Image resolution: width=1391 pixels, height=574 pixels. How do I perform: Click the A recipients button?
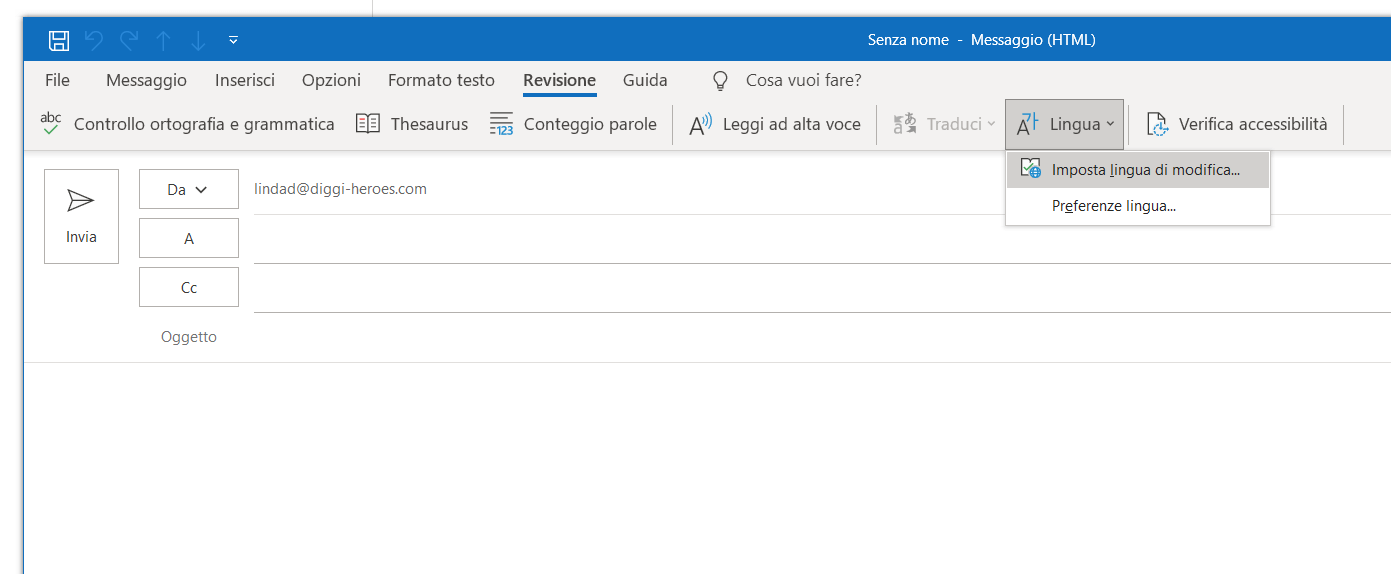(189, 238)
